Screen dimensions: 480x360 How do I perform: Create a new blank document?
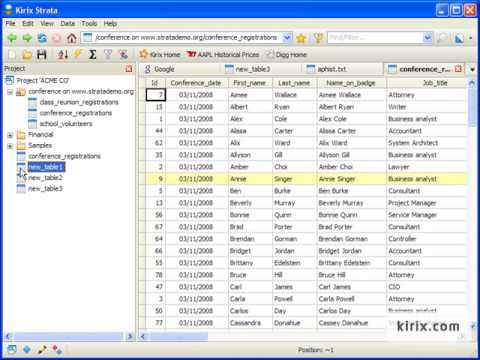coord(12,54)
